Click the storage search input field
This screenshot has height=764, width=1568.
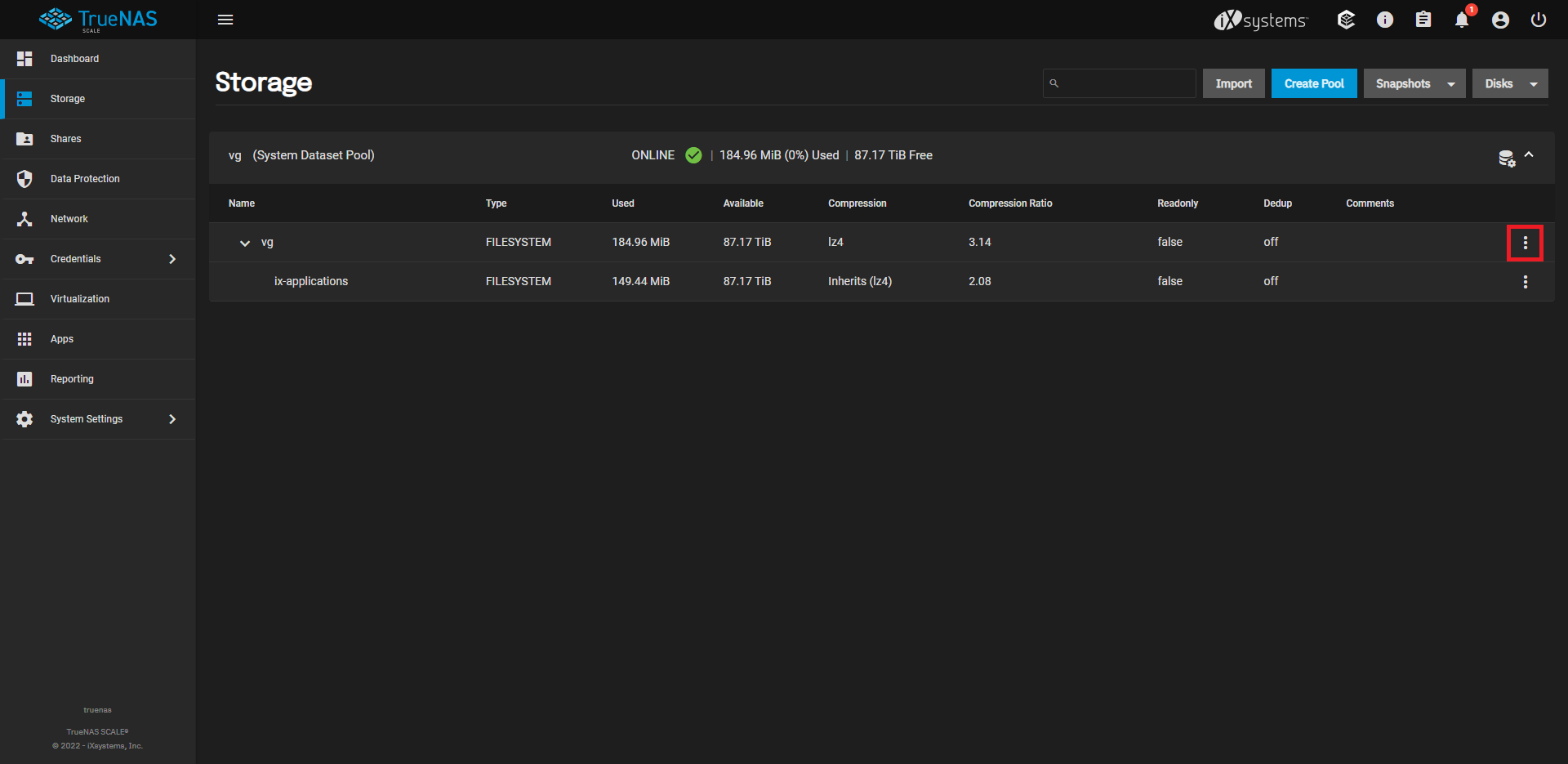(1127, 83)
